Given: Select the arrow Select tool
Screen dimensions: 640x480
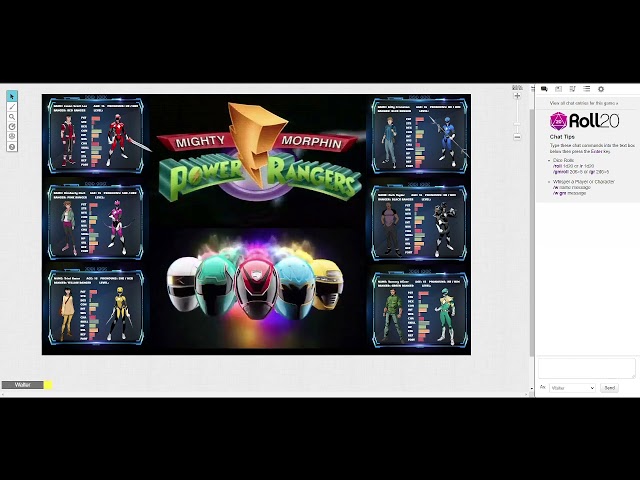Looking at the screenshot, I should coord(12,96).
